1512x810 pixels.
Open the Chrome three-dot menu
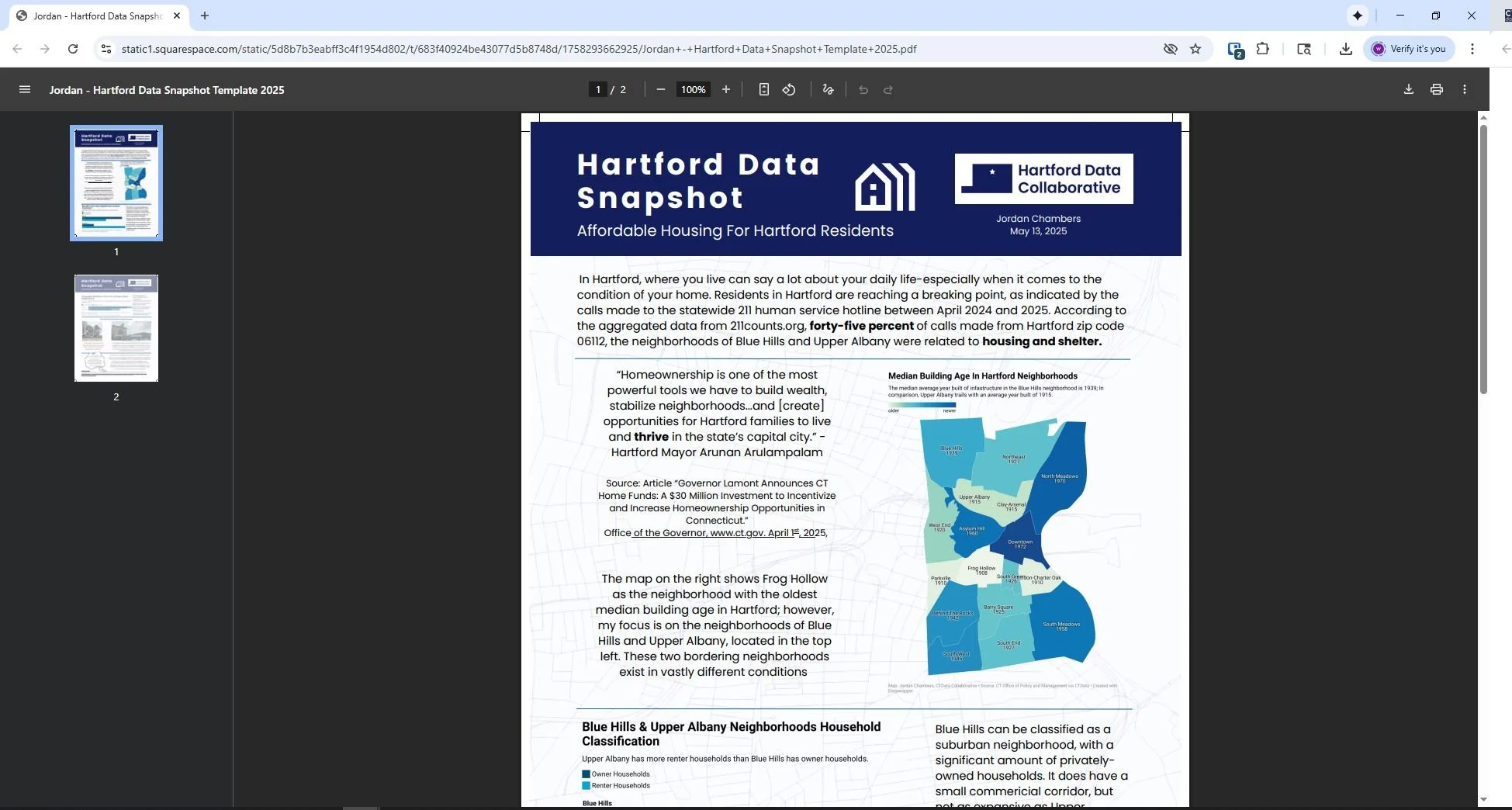point(1472,49)
